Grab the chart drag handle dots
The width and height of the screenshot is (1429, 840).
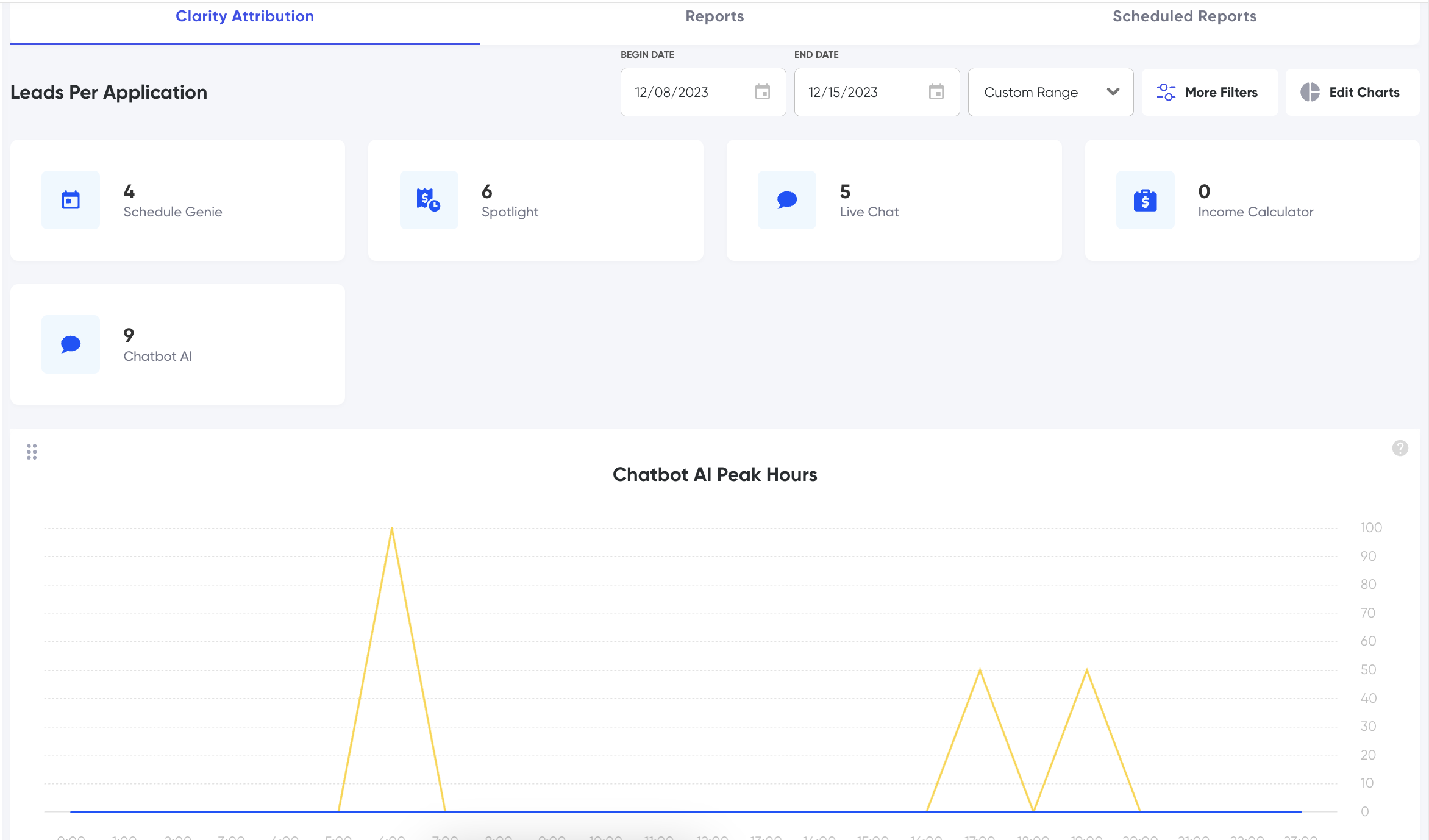32,452
